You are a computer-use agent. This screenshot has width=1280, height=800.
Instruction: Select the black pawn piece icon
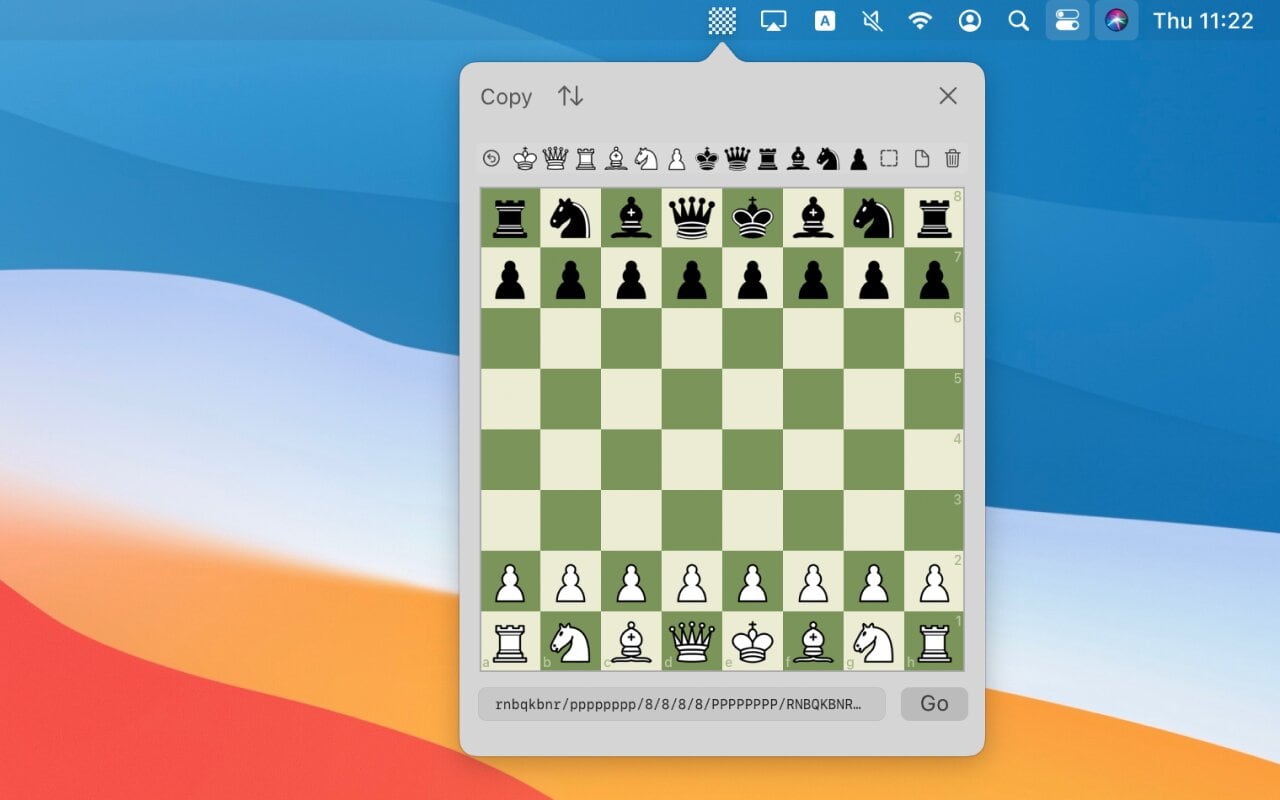point(858,158)
